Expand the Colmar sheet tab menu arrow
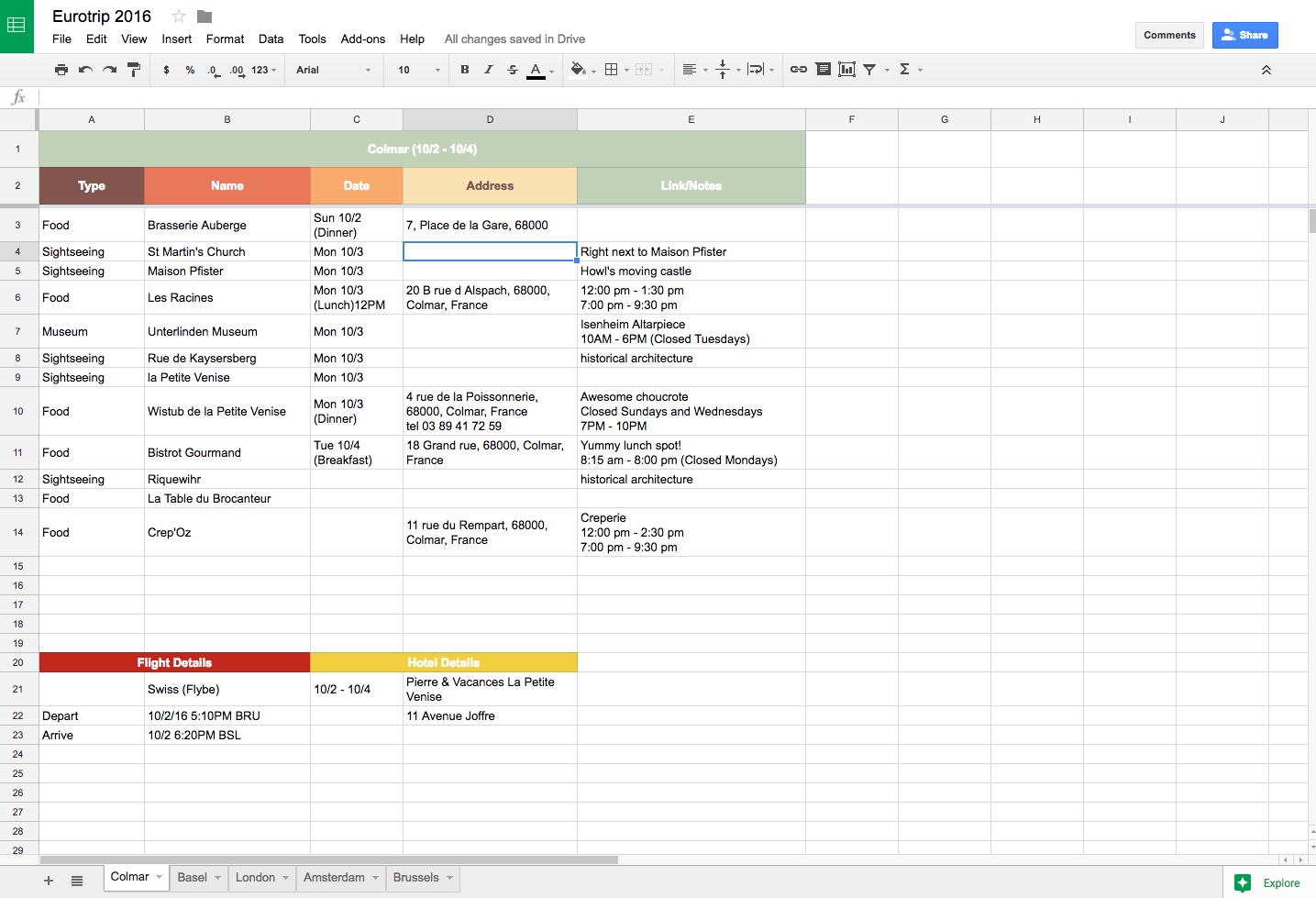This screenshot has height=898, width=1316. (160, 877)
